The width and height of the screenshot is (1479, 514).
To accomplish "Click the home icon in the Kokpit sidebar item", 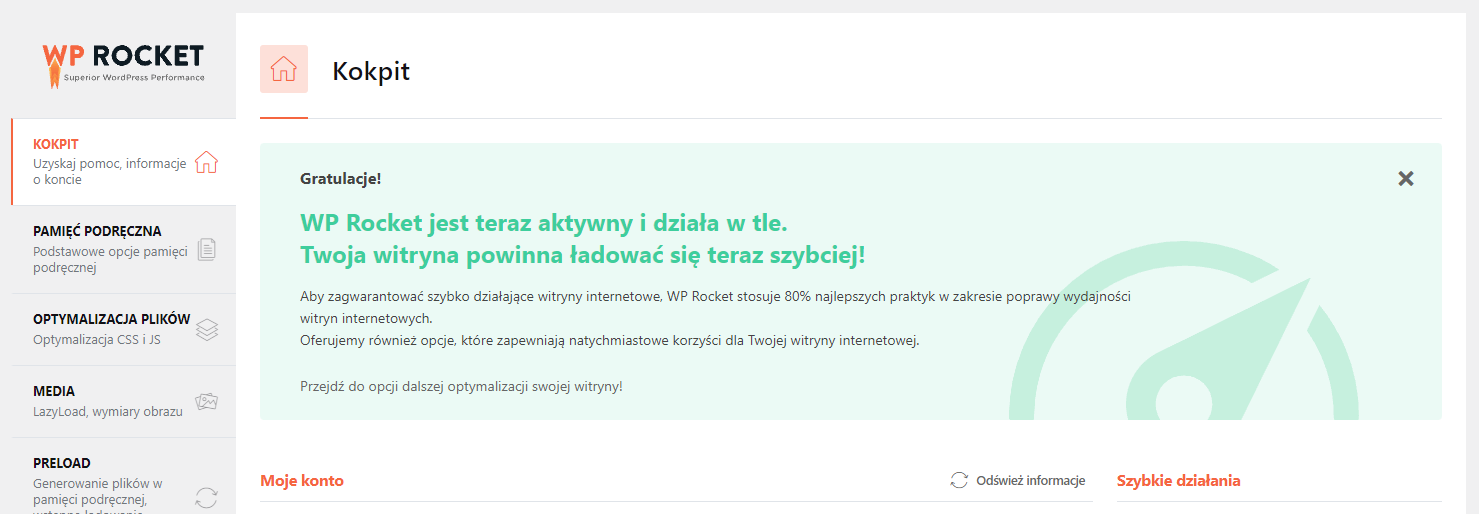I will click(x=206, y=162).
